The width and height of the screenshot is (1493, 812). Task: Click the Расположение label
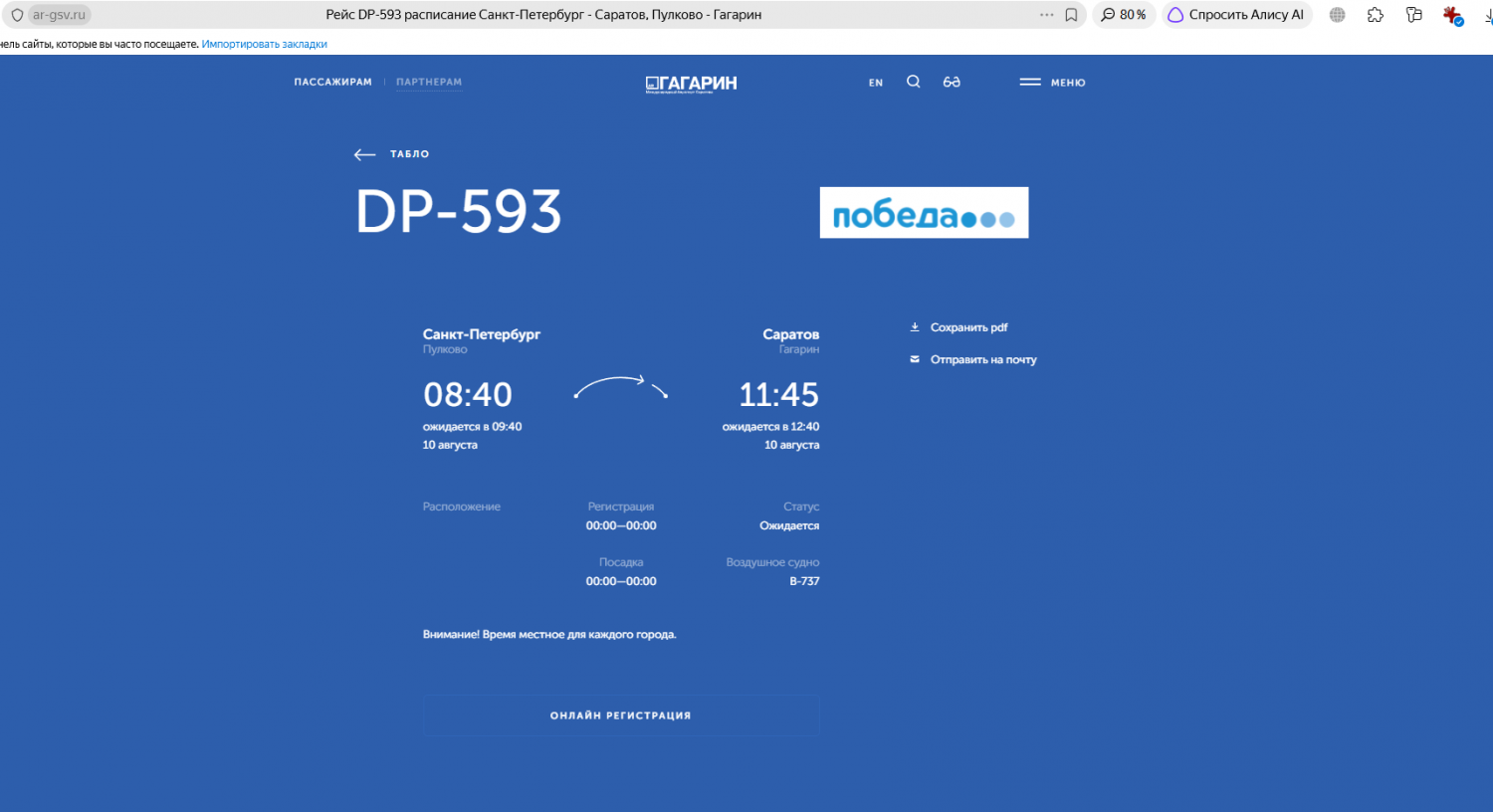point(462,507)
